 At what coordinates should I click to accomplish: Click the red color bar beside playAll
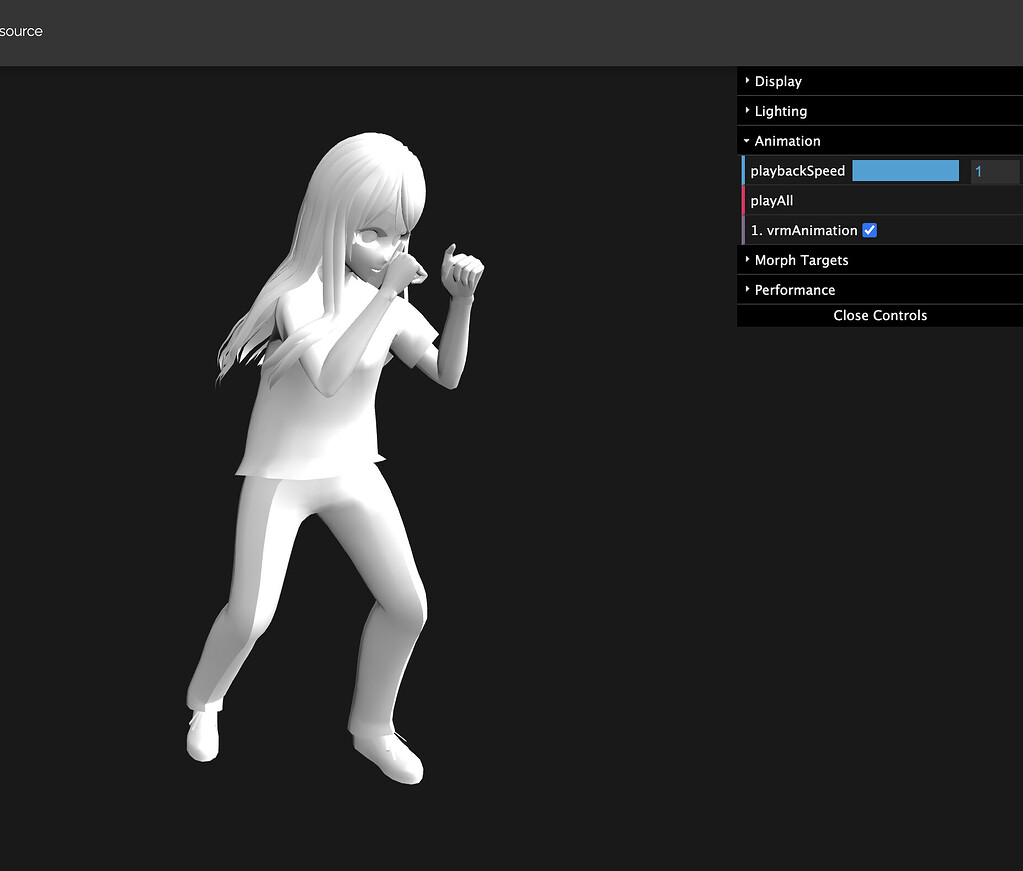click(741, 200)
